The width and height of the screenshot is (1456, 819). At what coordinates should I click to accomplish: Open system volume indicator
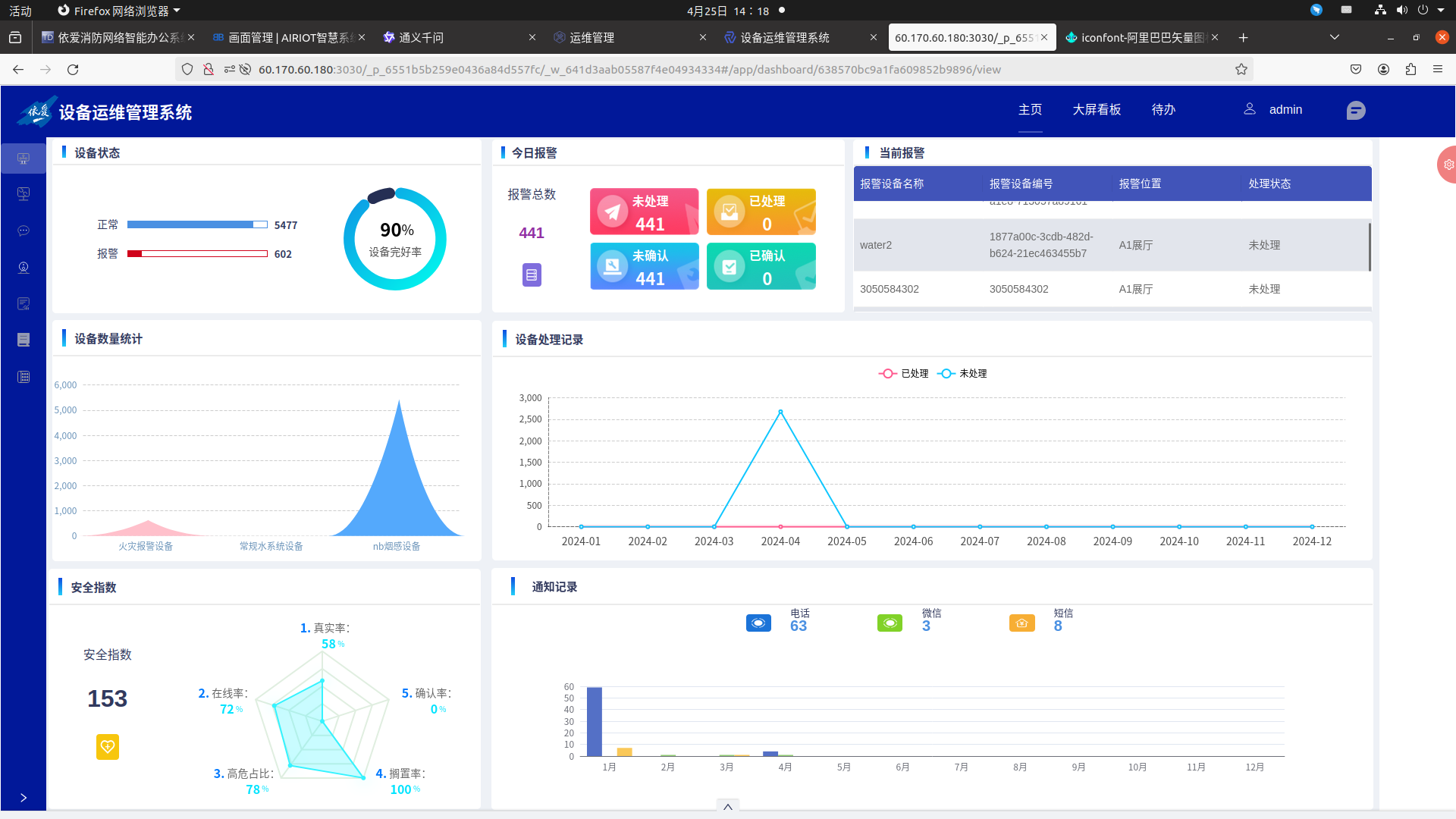coord(1401,10)
